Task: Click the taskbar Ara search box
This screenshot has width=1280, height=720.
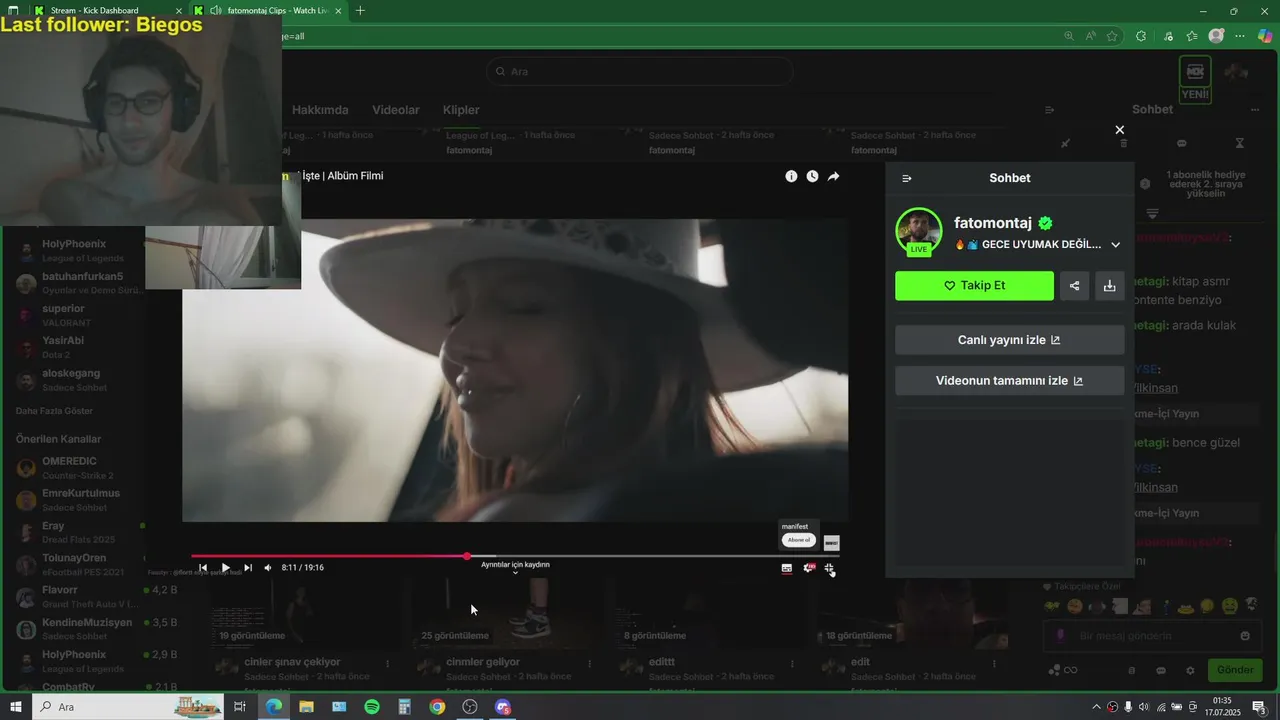Action: (127, 707)
